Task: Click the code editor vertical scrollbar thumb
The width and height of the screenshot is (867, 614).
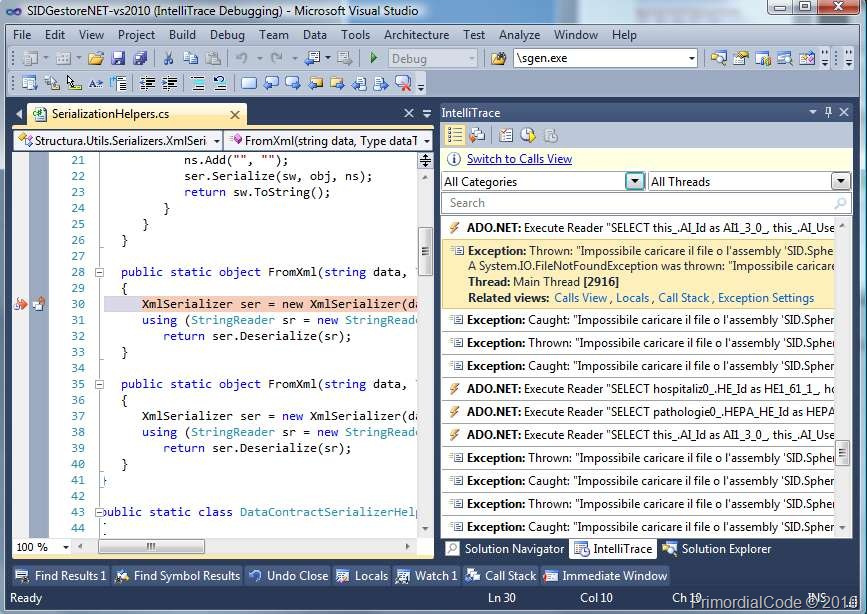Action: coord(425,251)
